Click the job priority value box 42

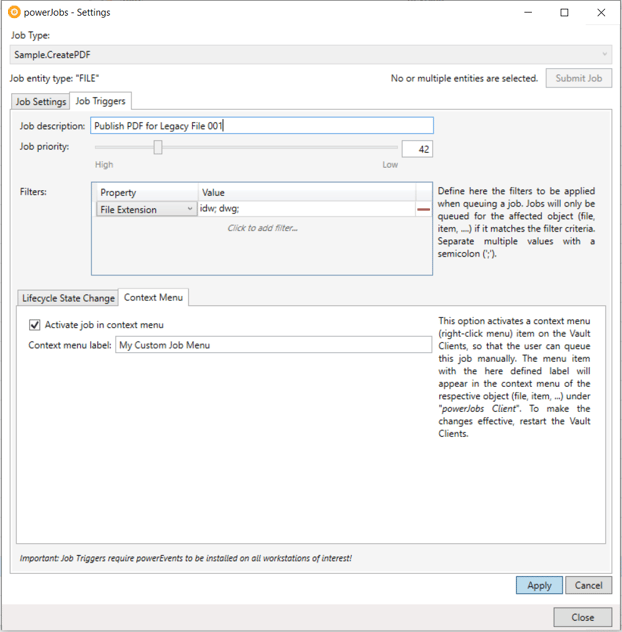pos(417,149)
